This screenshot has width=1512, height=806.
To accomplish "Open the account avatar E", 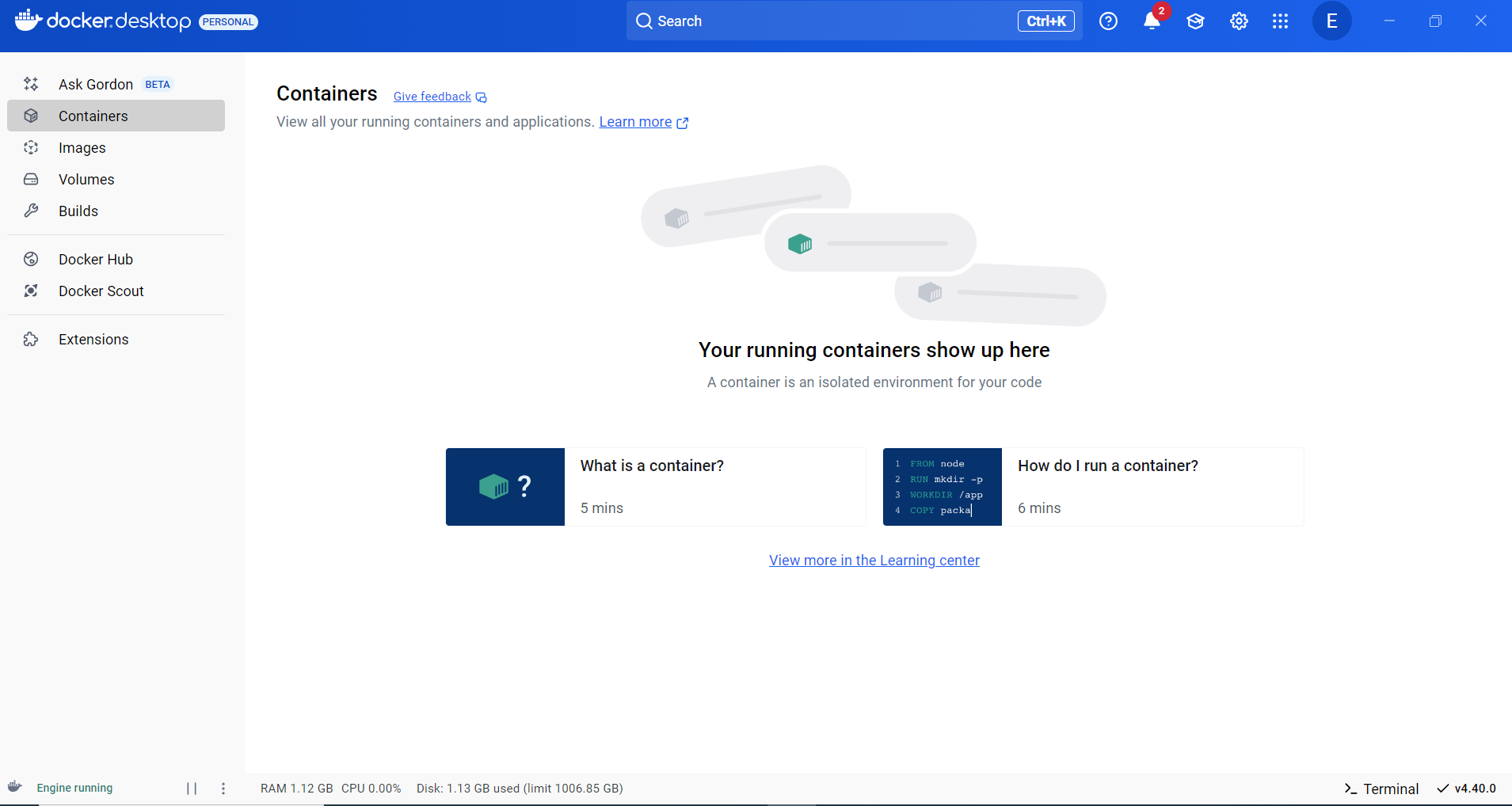I will coord(1331,21).
